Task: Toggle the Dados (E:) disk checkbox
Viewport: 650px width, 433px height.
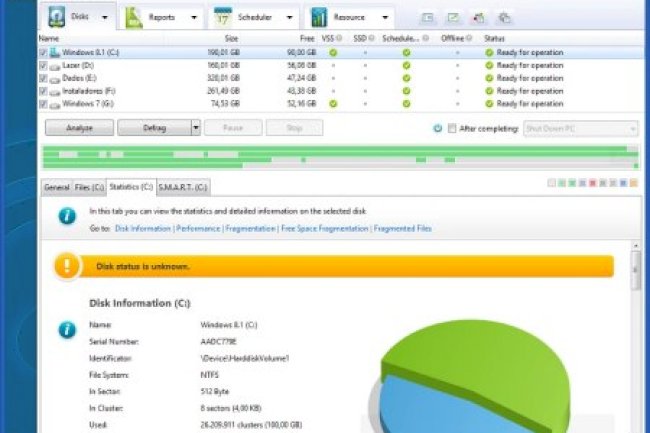Action: point(42,77)
